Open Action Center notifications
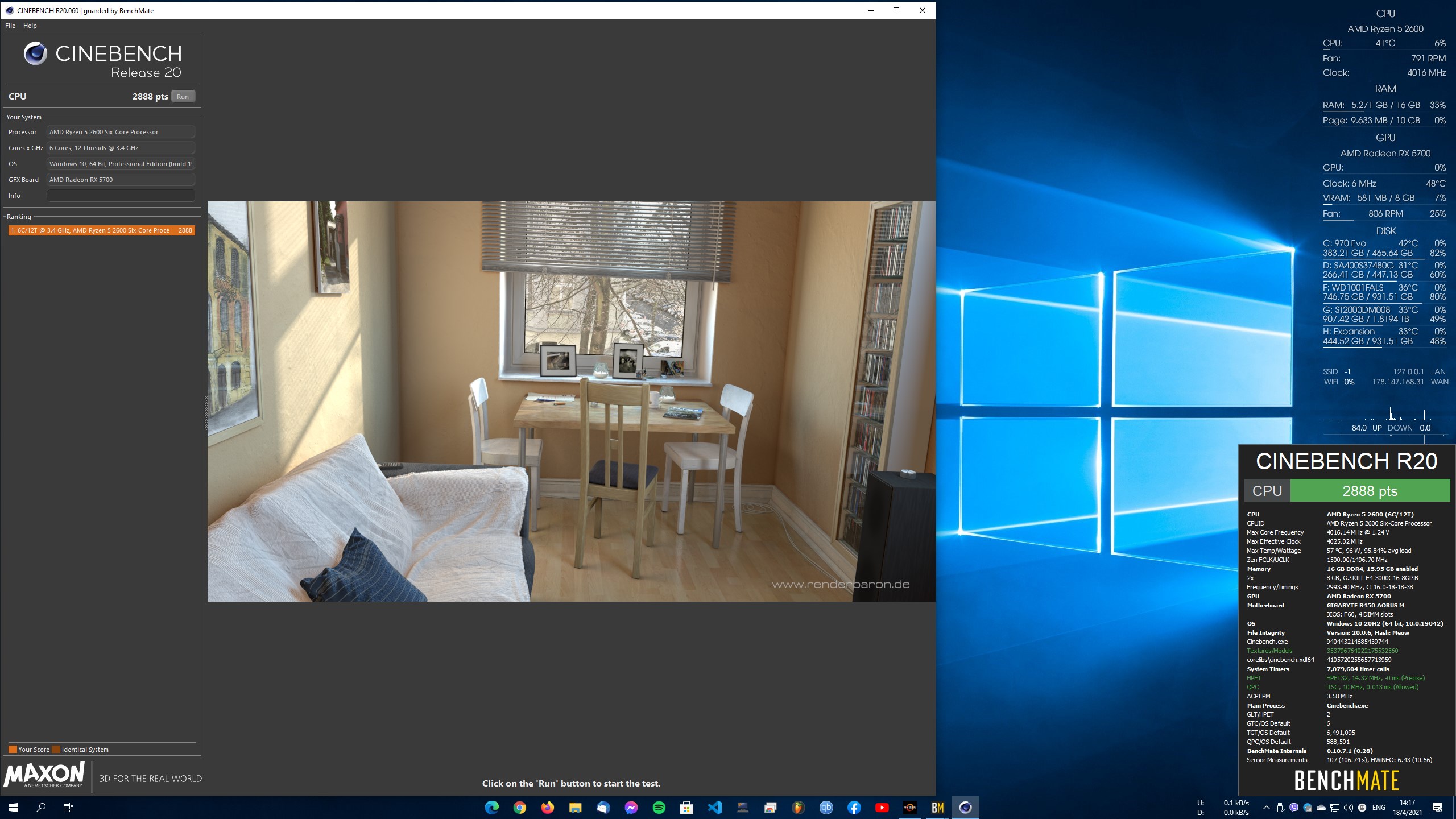The image size is (1456, 819). click(1437, 808)
